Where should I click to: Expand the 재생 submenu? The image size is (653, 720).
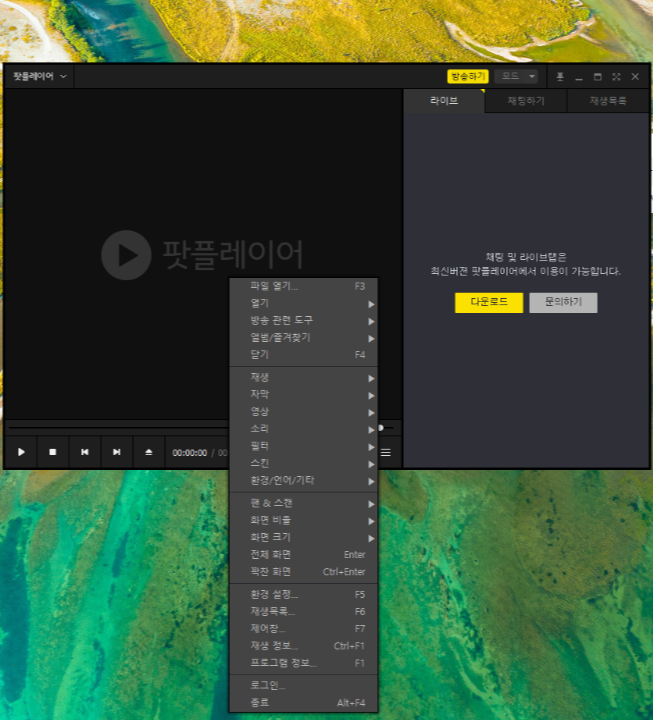[x=304, y=377]
